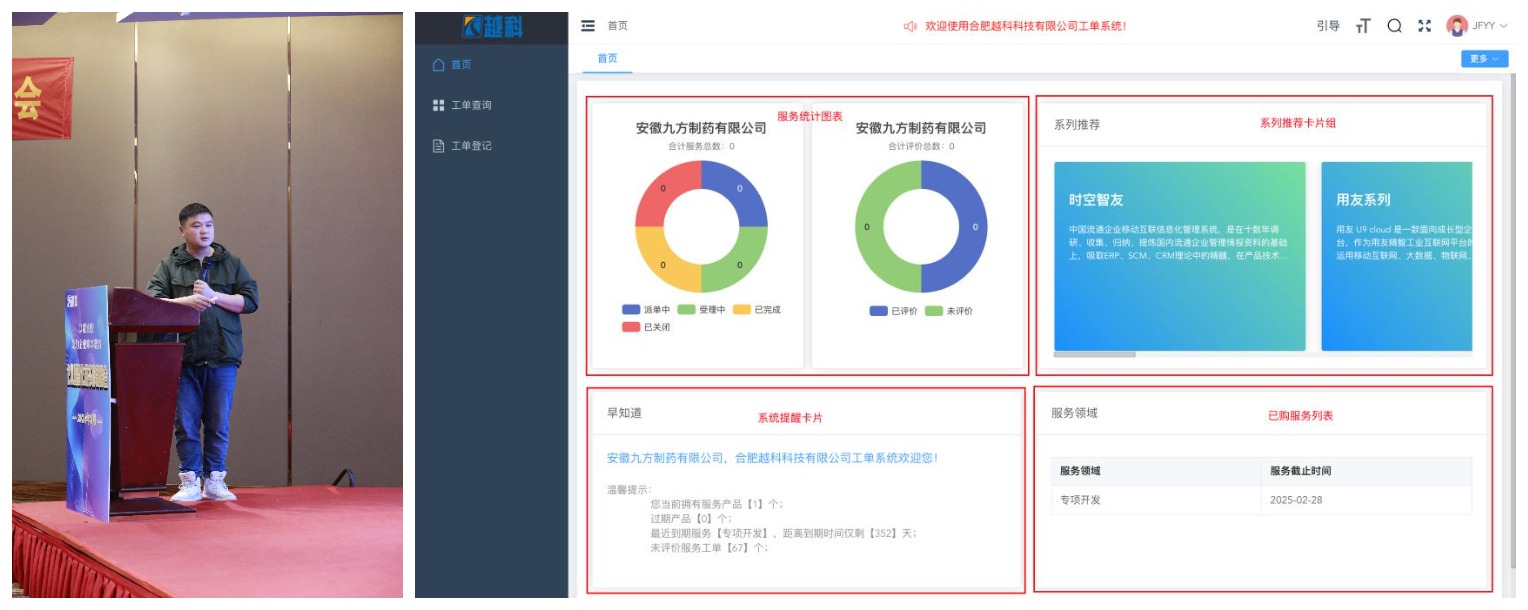Click the blue half of the rating donut

tap(974, 227)
